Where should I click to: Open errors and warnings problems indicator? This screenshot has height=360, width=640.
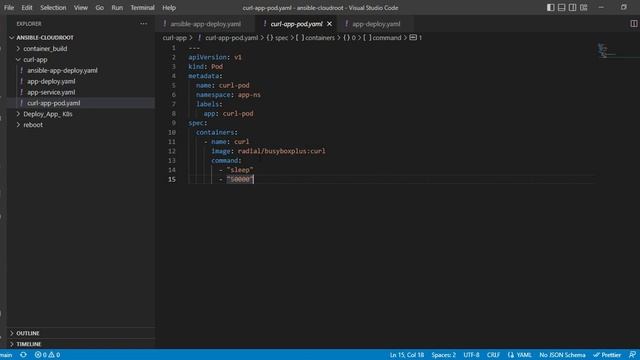47,355
